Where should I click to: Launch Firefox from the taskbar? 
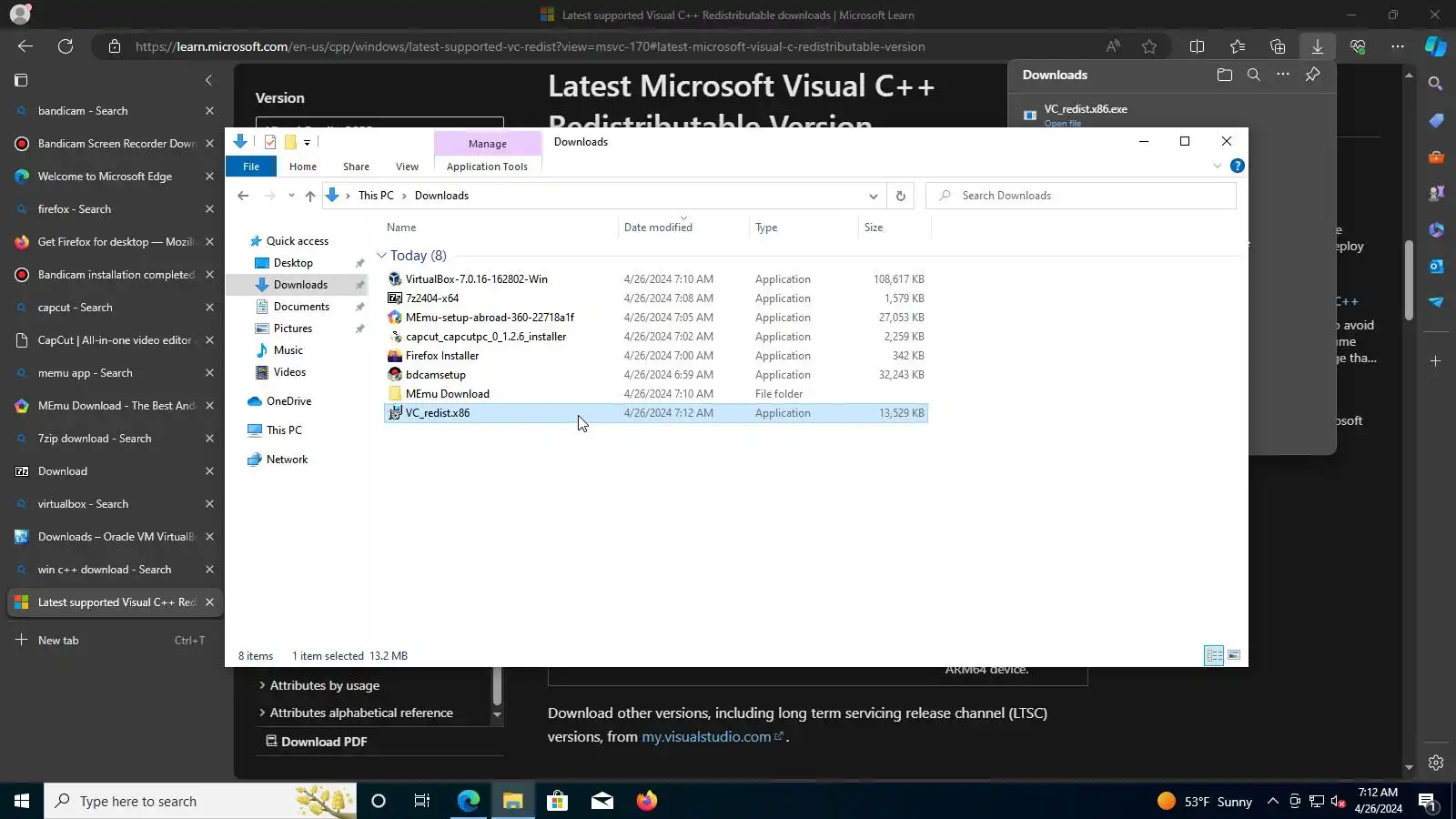(x=646, y=801)
